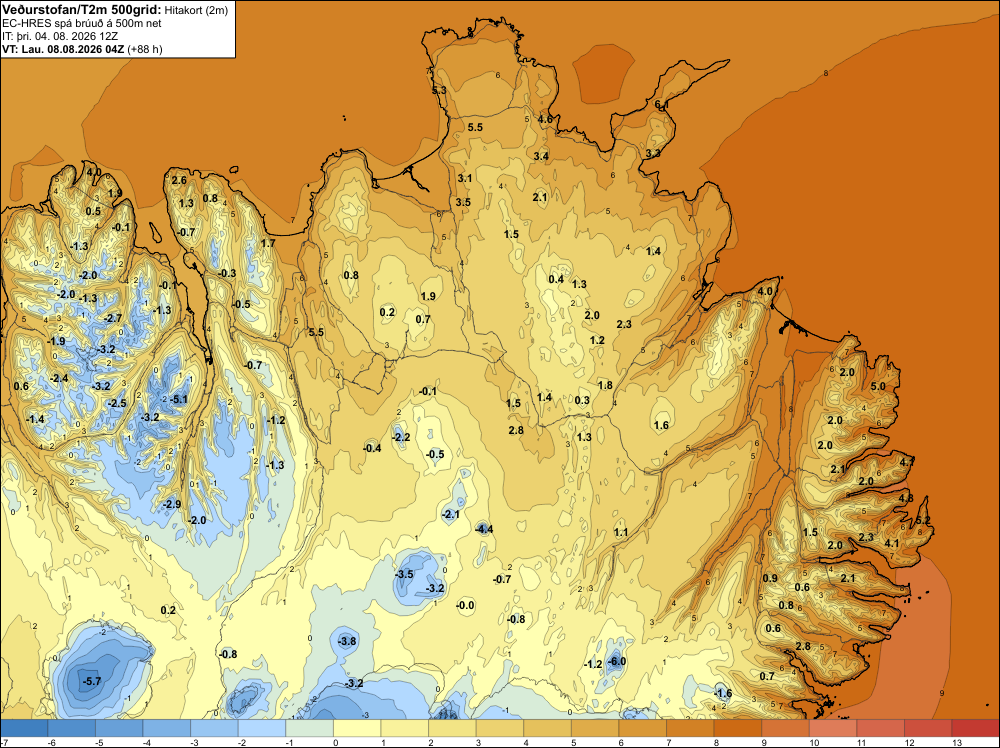Click the legend swatch between 0 and 1

click(357, 728)
